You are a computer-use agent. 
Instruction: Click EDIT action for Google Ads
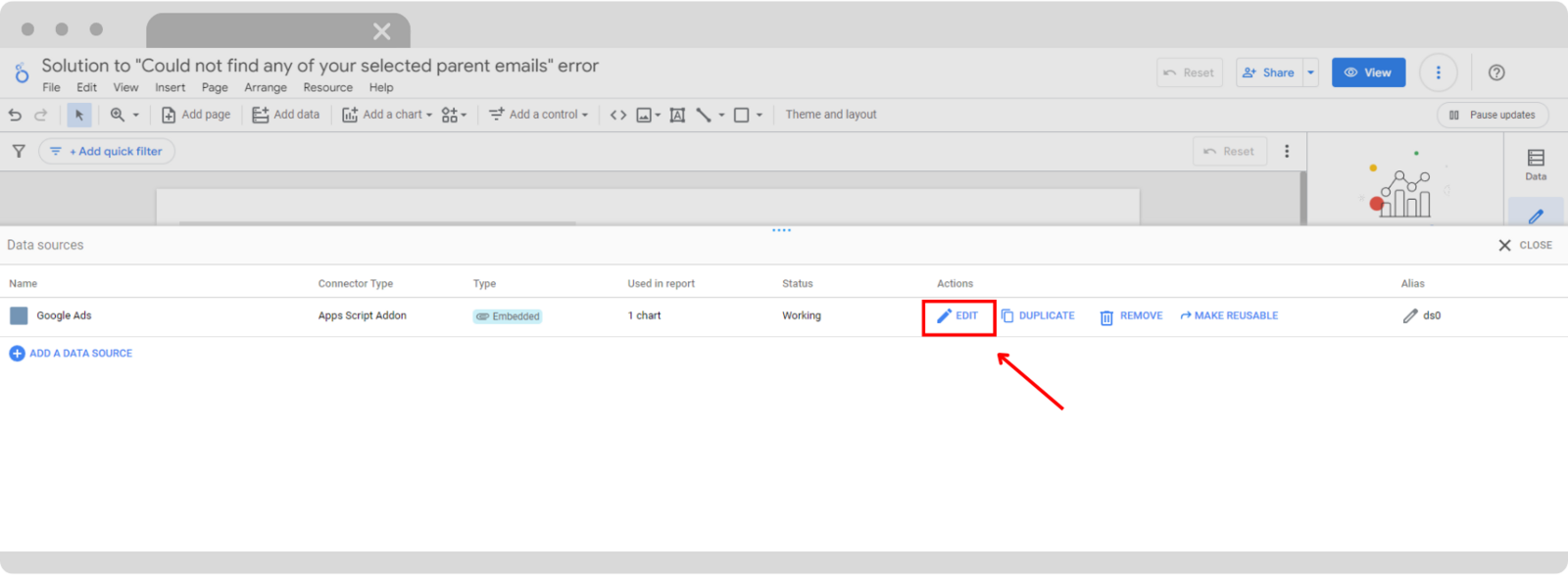click(x=957, y=315)
